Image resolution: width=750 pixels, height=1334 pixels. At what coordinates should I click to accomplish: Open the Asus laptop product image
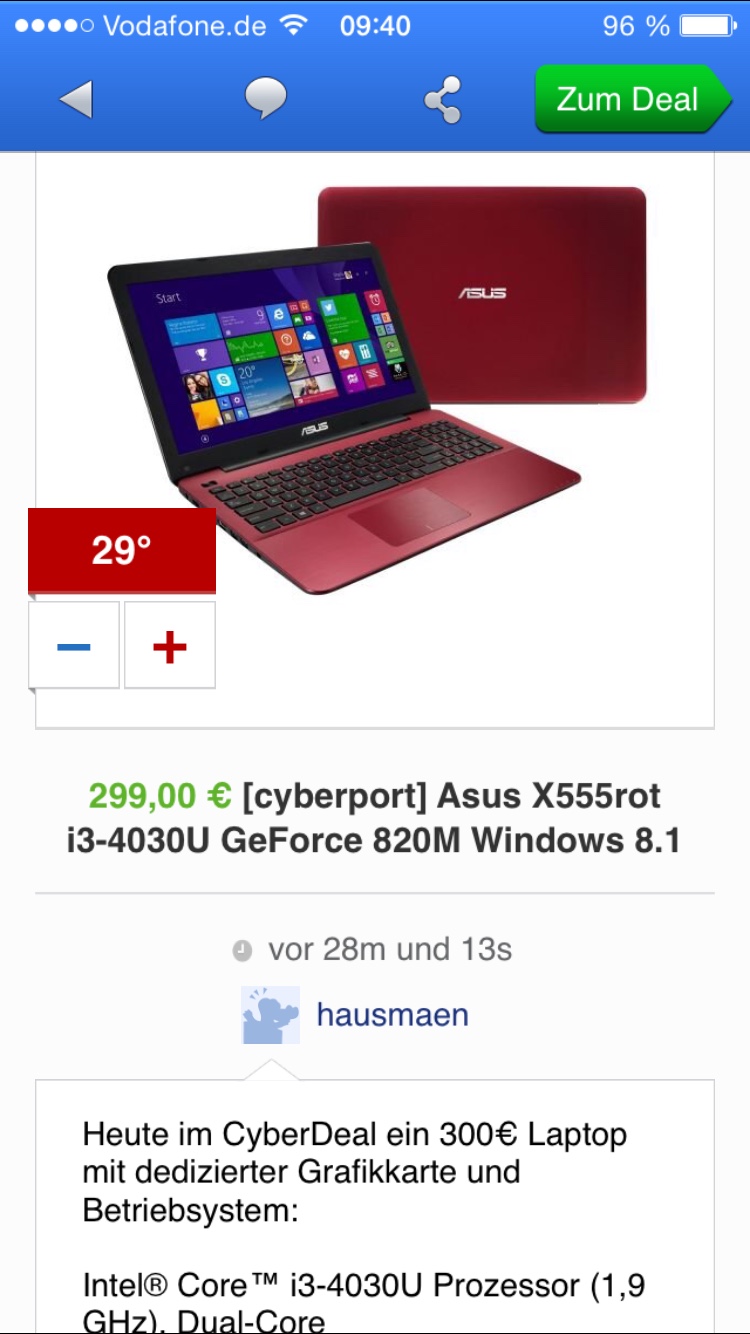pos(375,390)
